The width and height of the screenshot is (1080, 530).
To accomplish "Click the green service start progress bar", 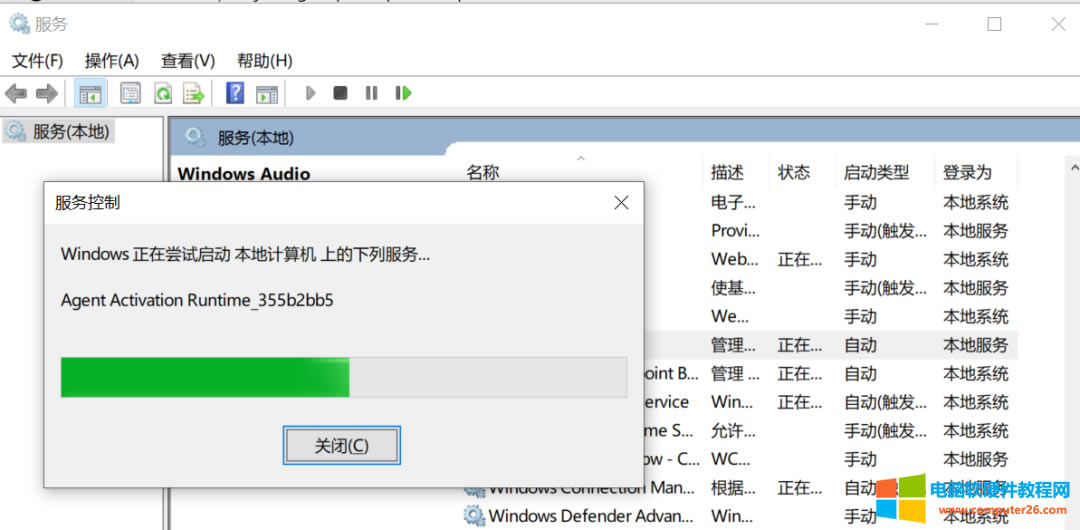I will coord(344,377).
